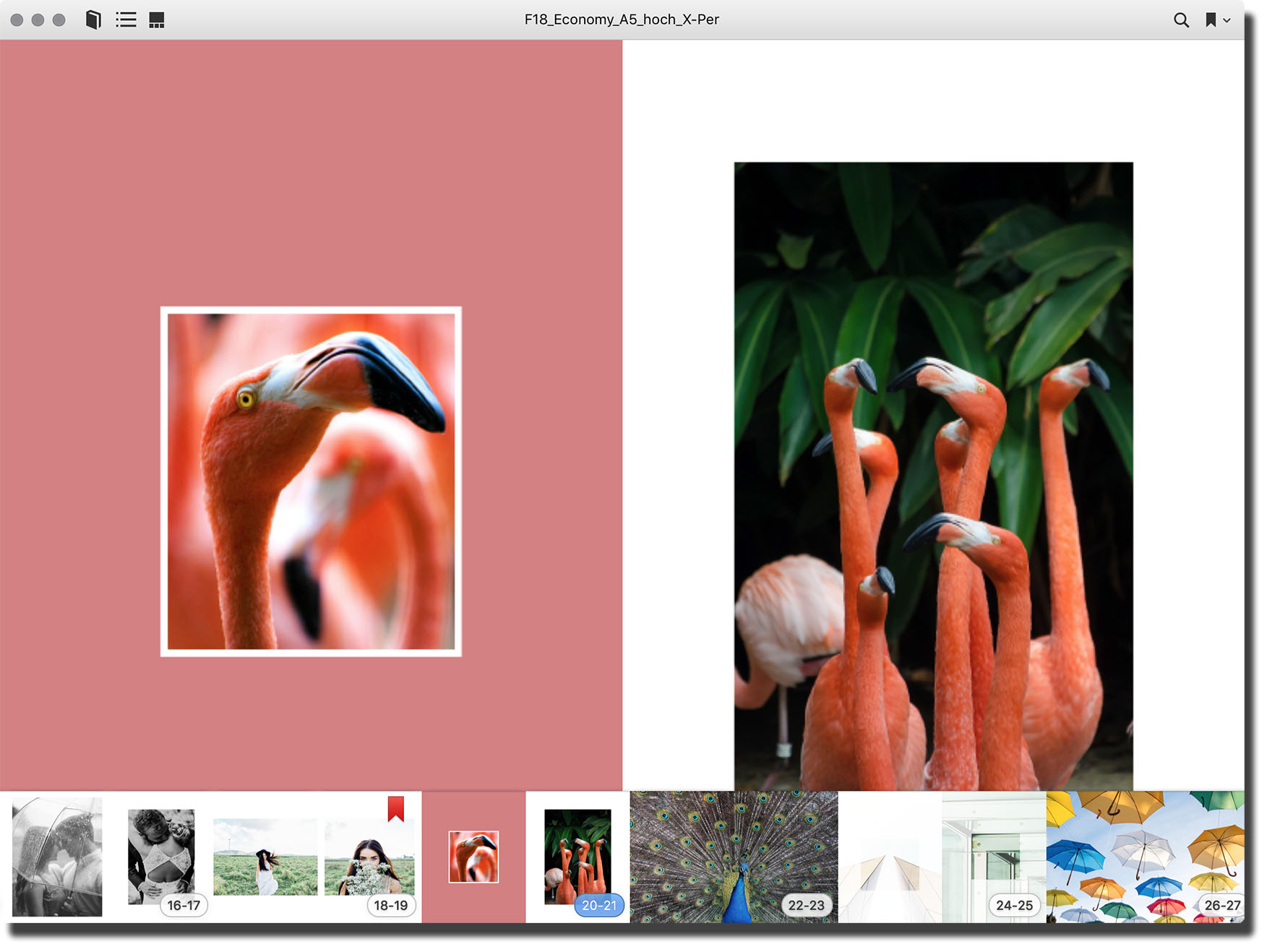Navigate to pages 26-27 label

(x=1221, y=905)
